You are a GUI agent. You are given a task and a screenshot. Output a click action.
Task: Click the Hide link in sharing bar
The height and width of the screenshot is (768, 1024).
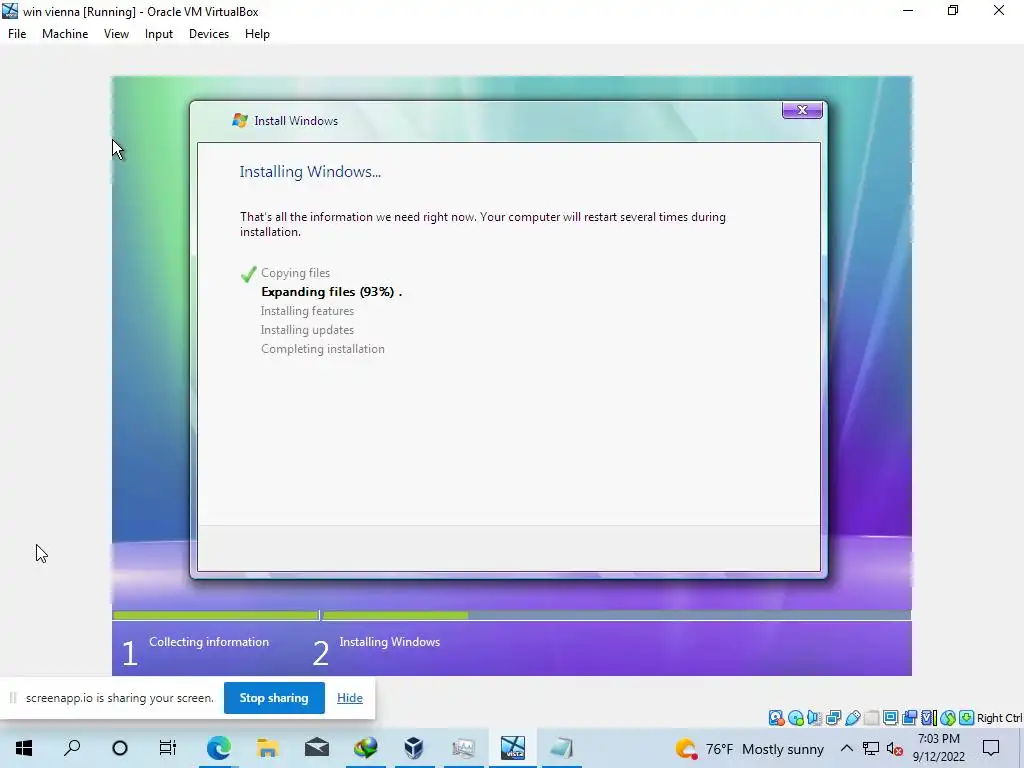click(349, 698)
